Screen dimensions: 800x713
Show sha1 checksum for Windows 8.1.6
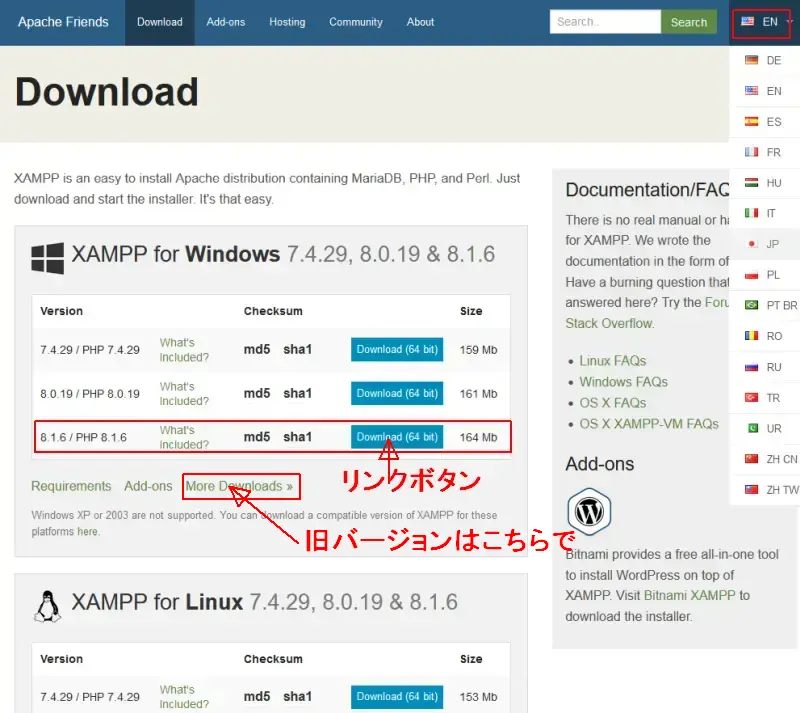(297, 437)
